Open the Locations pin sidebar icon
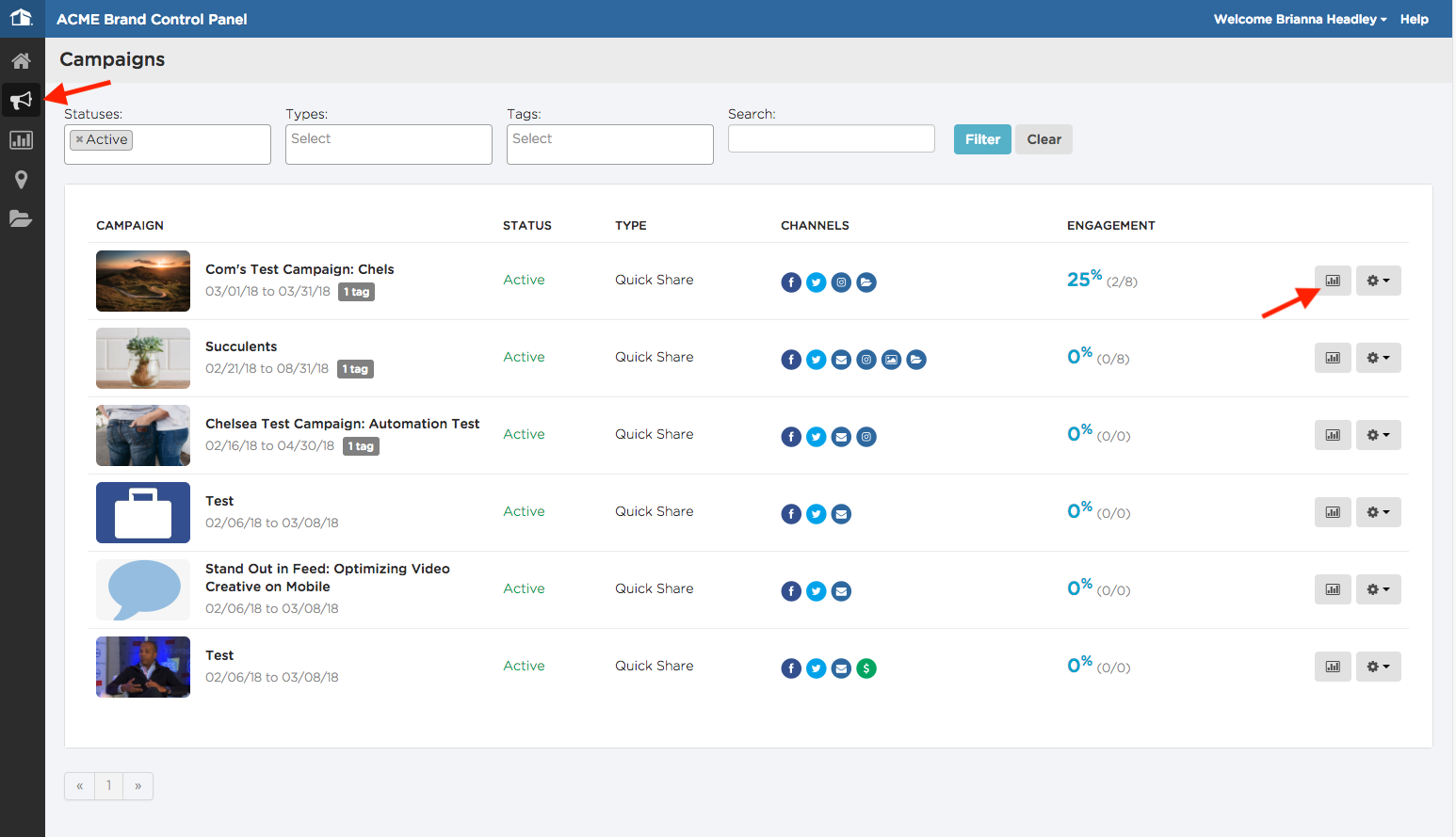Image resolution: width=1456 pixels, height=837 pixels. coord(21,180)
